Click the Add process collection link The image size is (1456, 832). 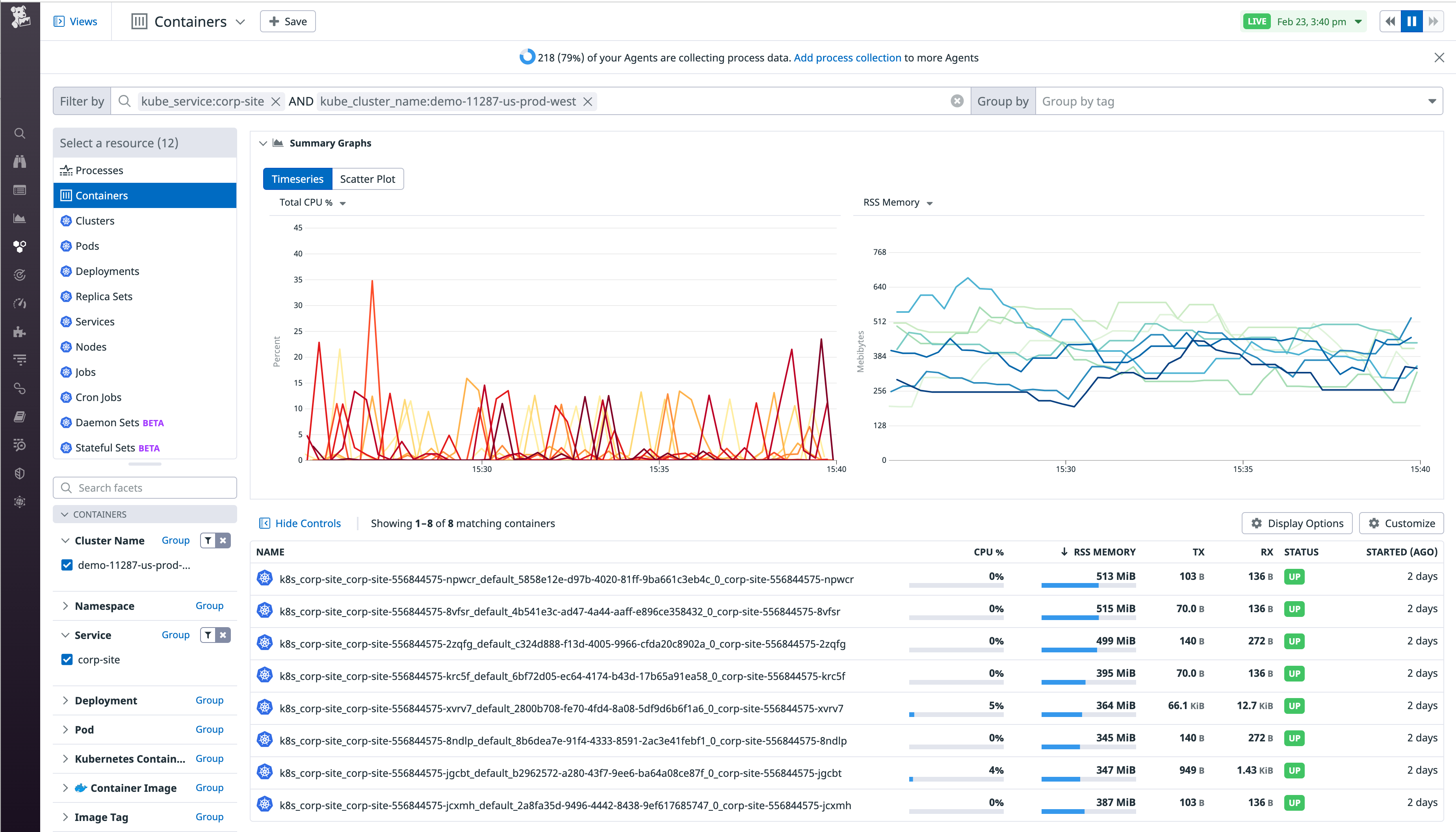(x=847, y=58)
